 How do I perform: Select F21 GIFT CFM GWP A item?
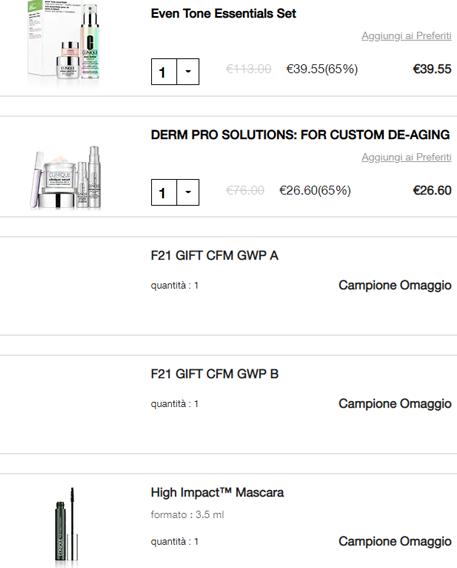point(214,255)
